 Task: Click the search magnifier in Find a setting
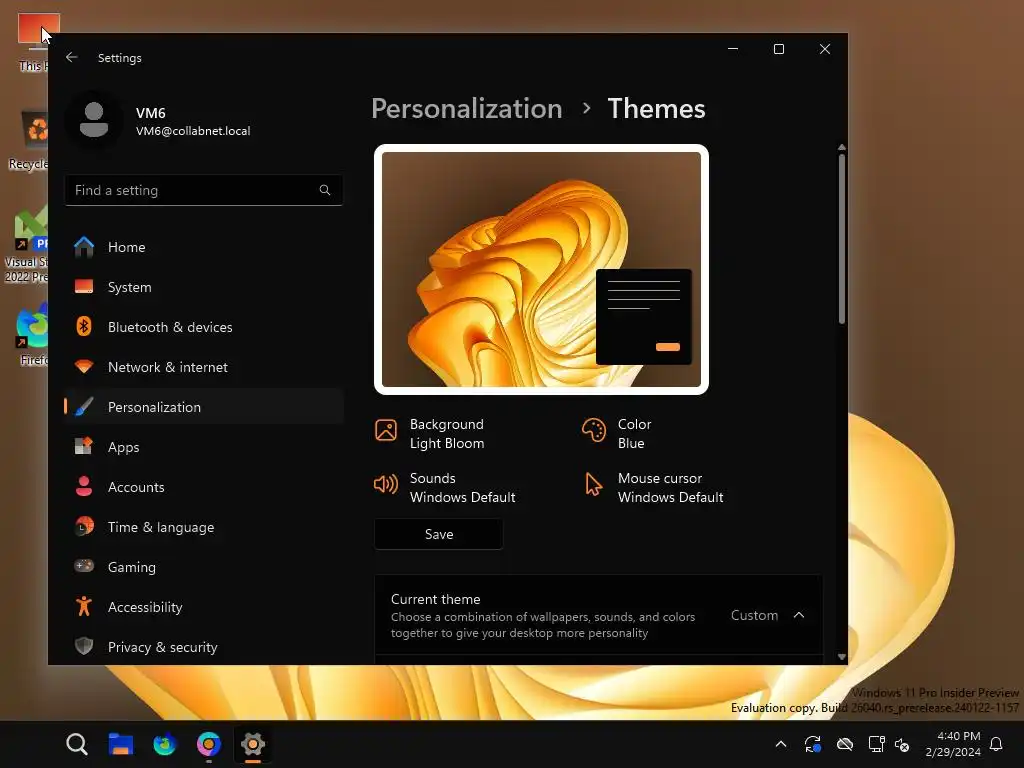pyautogui.click(x=325, y=190)
